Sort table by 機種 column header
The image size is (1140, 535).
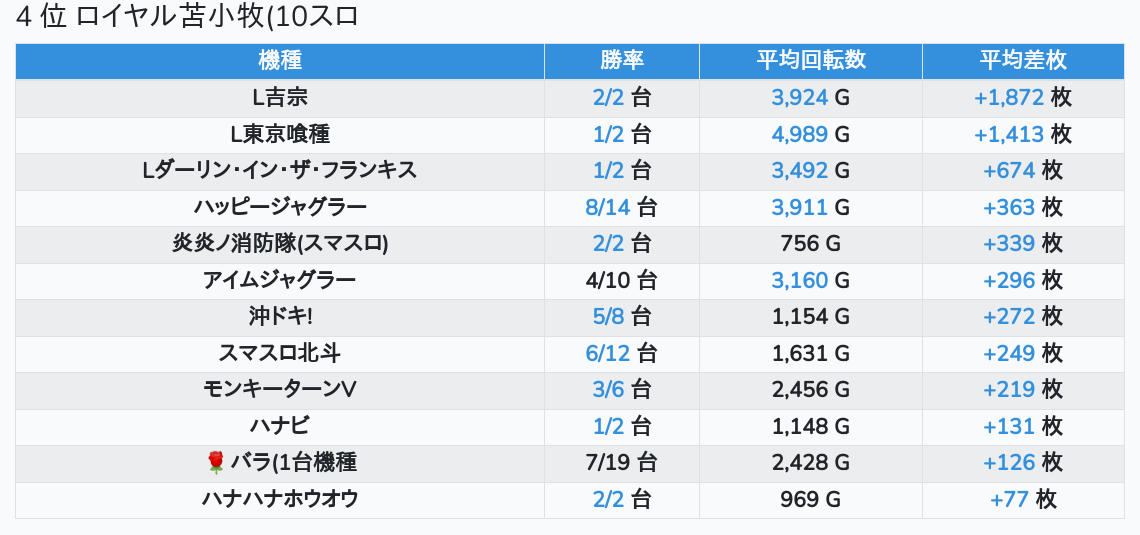click(x=280, y=61)
